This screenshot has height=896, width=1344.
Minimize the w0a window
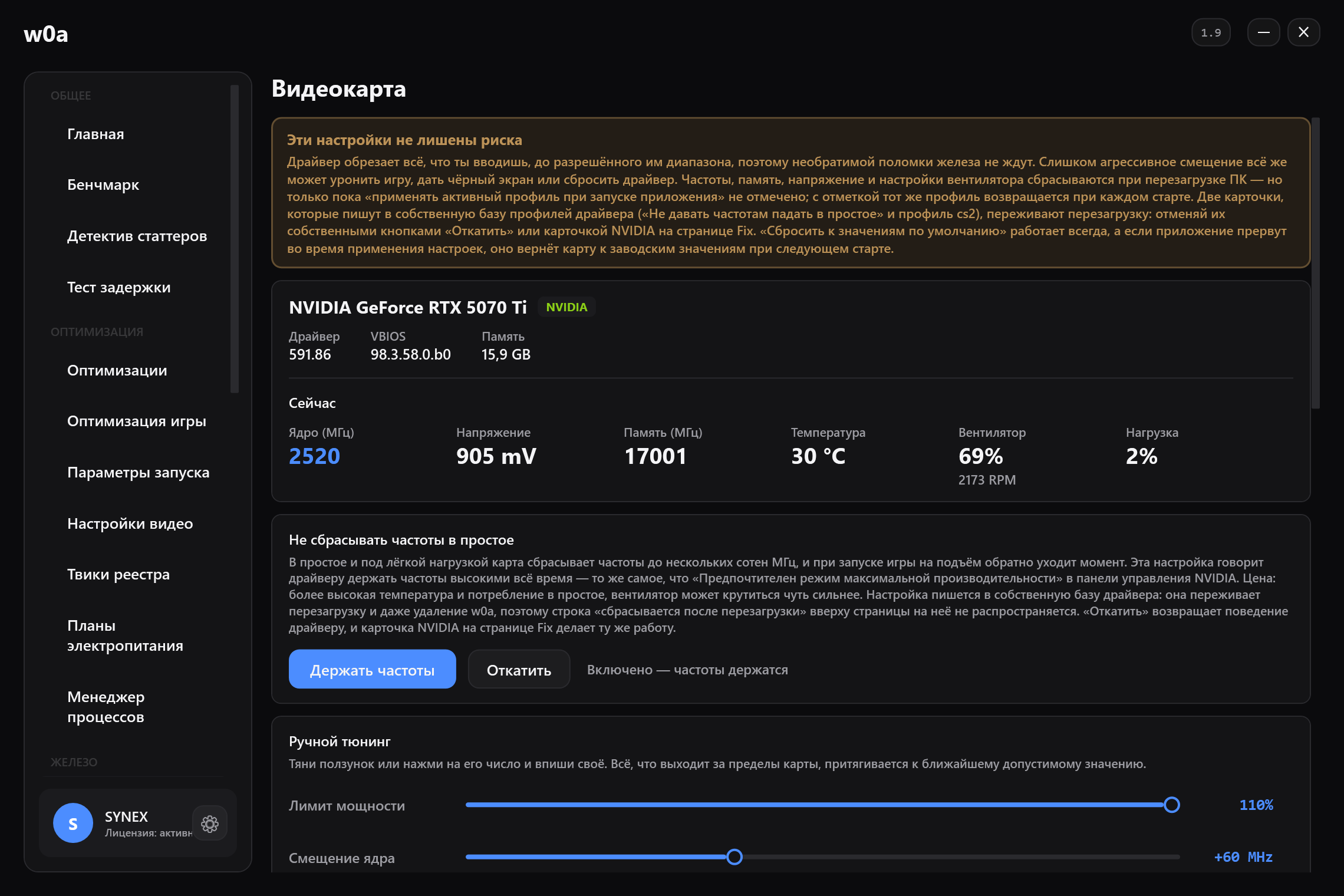(1263, 32)
